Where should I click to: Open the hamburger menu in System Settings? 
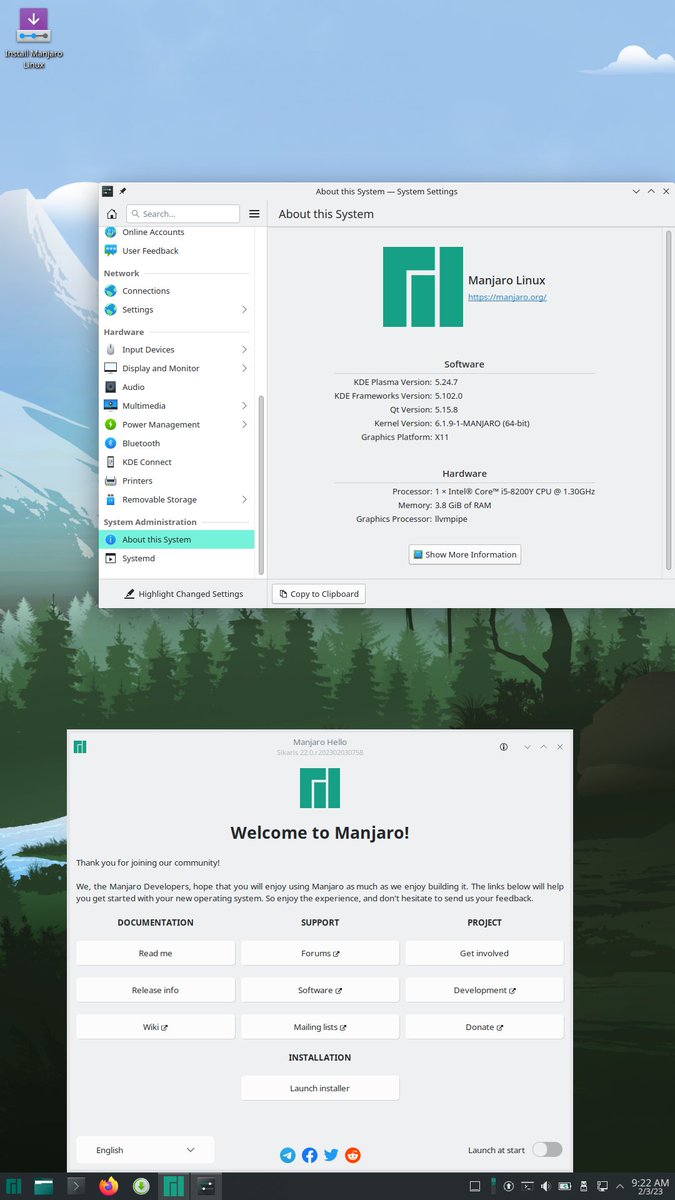[254, 214]
